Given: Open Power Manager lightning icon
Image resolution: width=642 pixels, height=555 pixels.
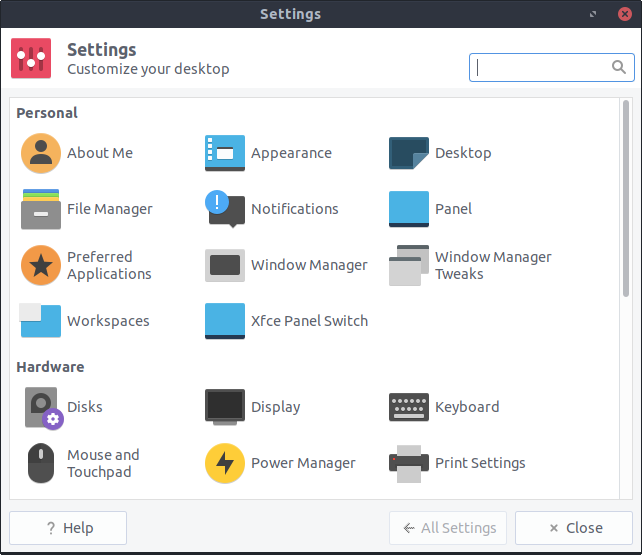Looking at the screenshot, I should 225,463.
